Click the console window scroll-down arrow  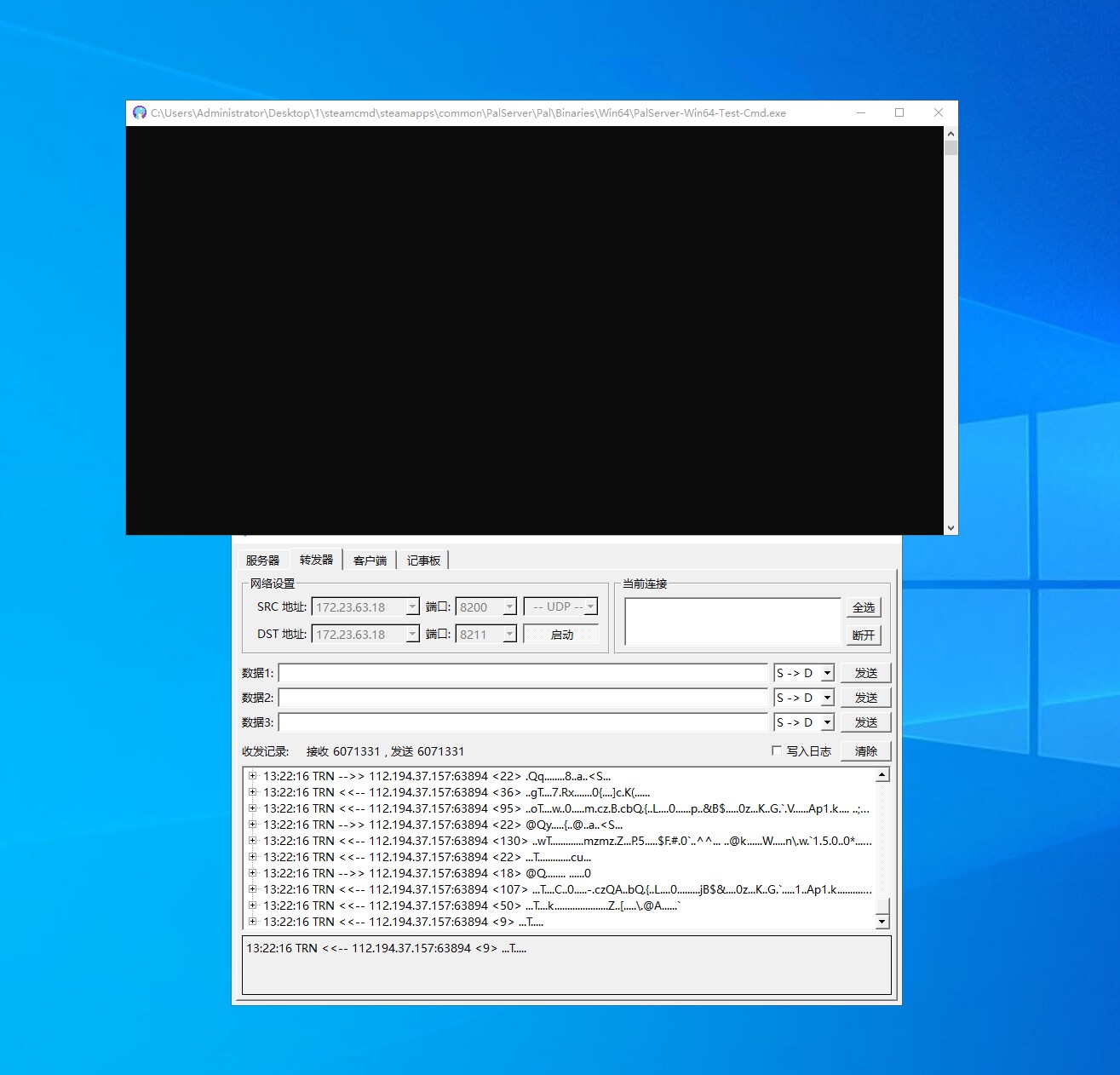[951, 528]
